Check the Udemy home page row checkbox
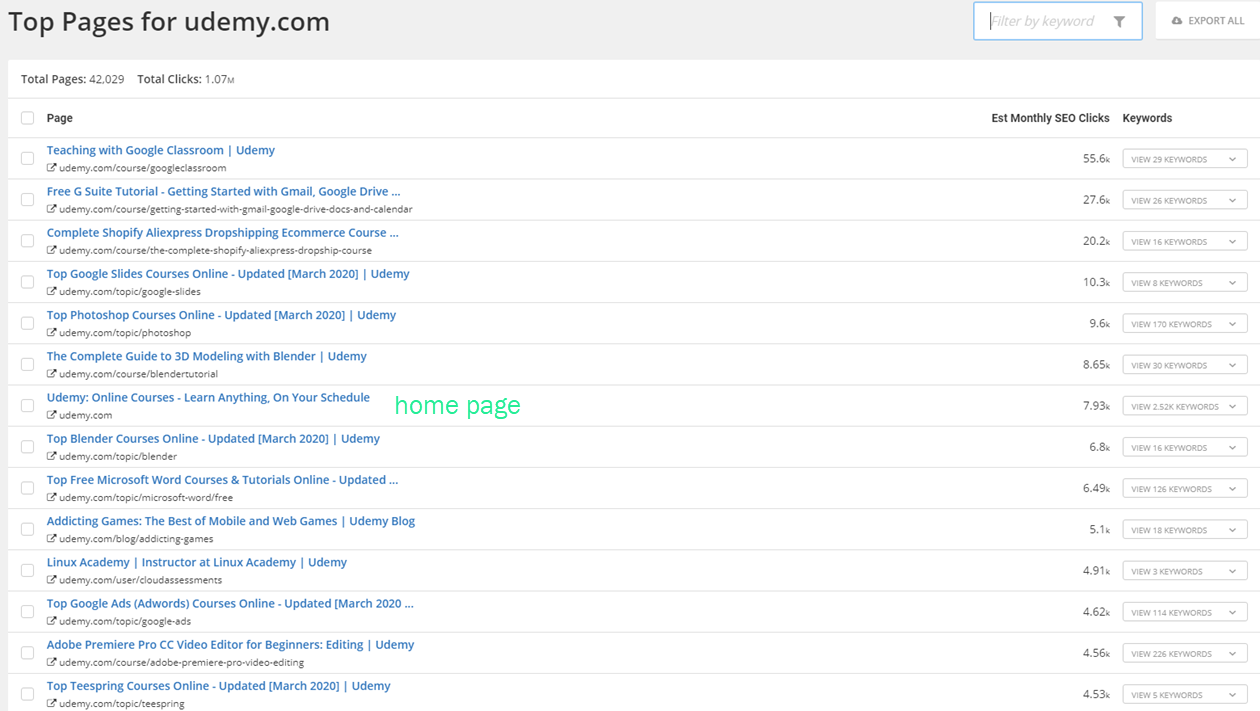 [27, 405]
